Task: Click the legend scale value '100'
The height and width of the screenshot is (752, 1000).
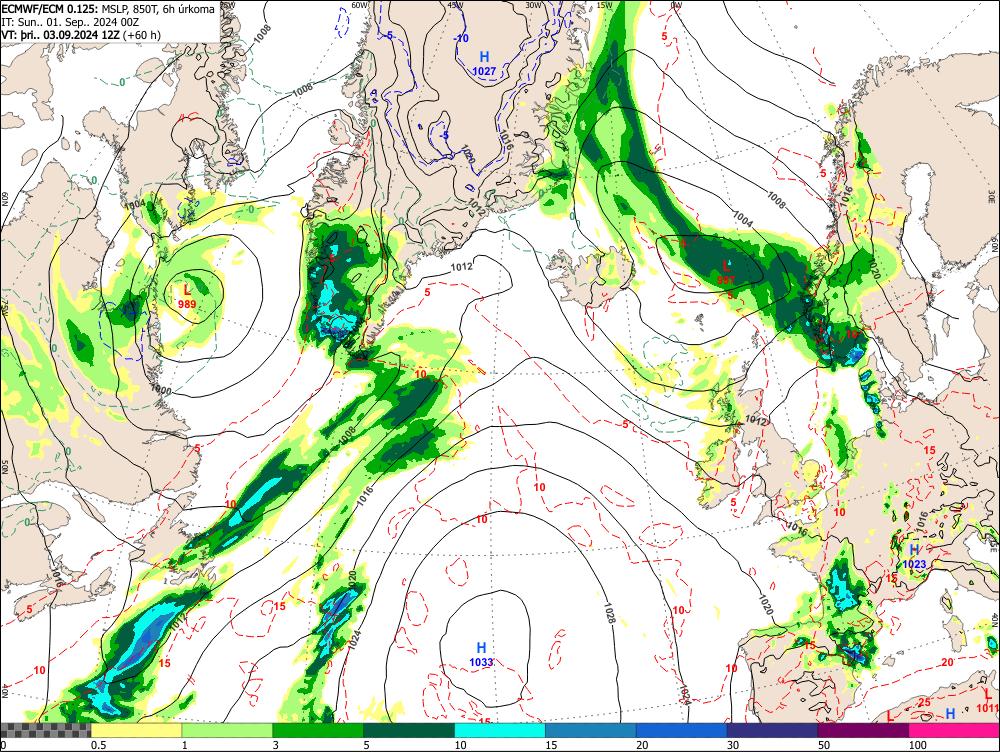Action: coord(918,745)
